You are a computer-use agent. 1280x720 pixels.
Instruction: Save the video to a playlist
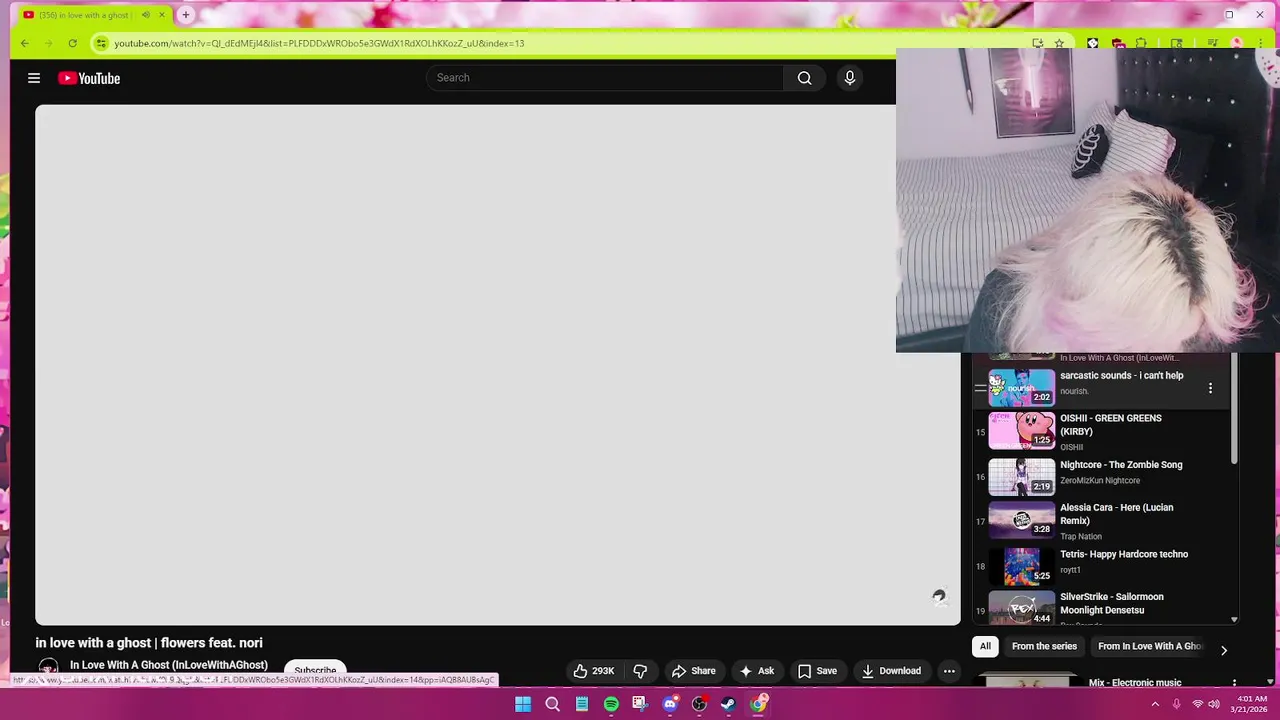817,671
